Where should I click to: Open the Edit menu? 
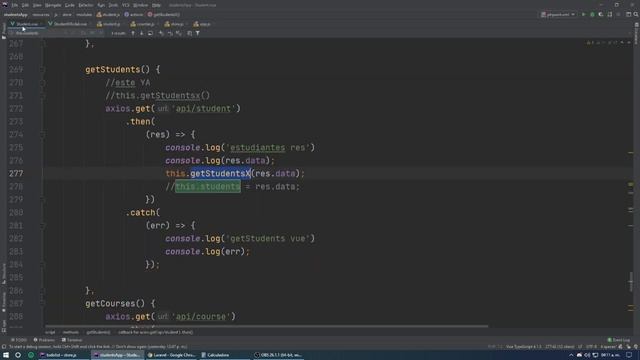click(25, 5)
